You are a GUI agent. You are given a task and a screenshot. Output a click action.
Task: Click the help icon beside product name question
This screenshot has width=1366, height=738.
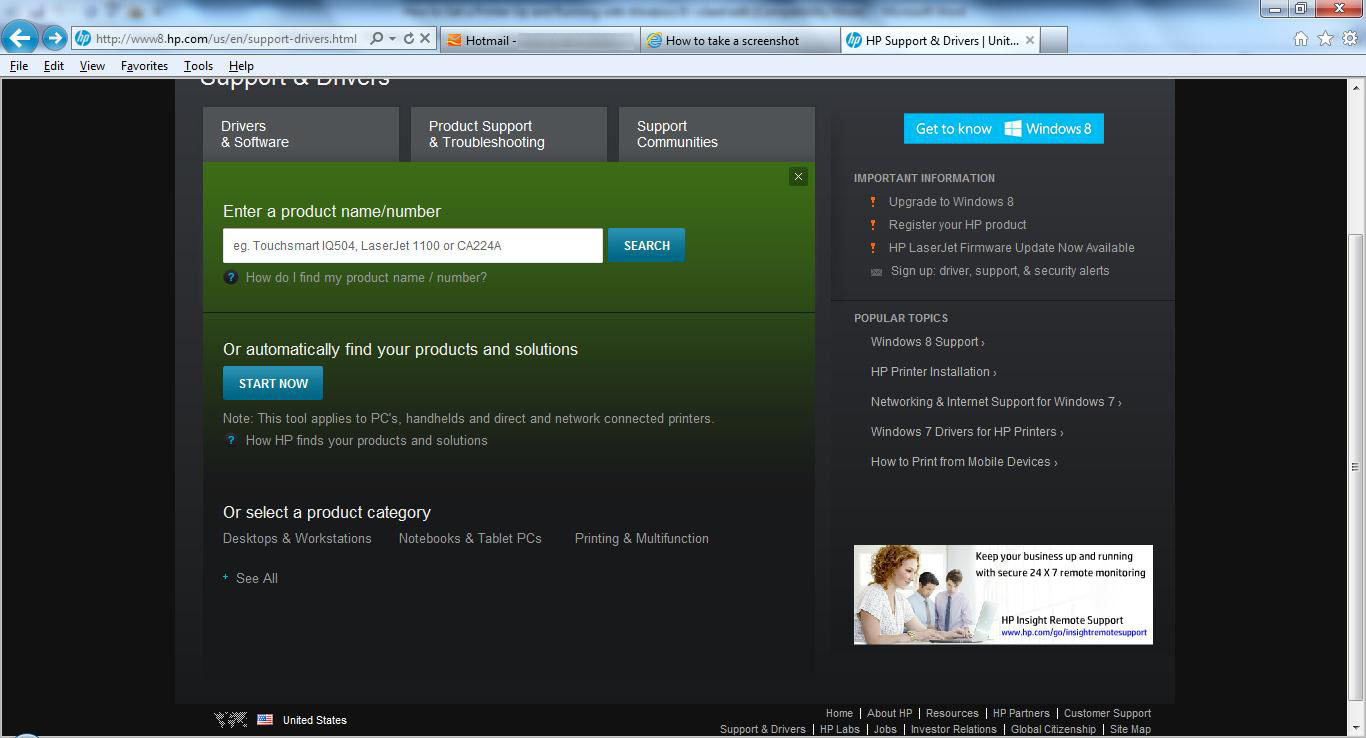[x=230, y=278]
